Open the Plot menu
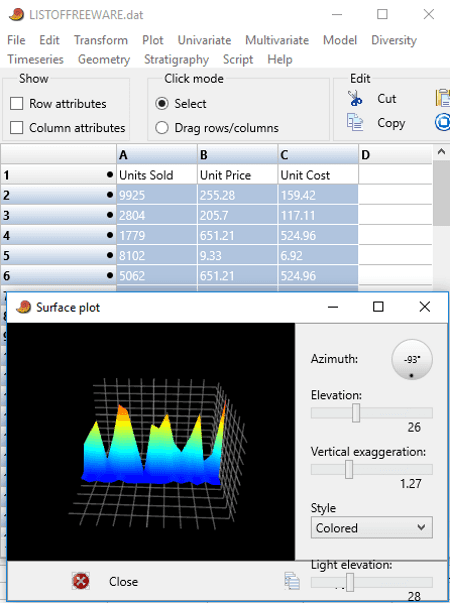The width and height of the screenshot is (450, 603). (x=153, y=40)
